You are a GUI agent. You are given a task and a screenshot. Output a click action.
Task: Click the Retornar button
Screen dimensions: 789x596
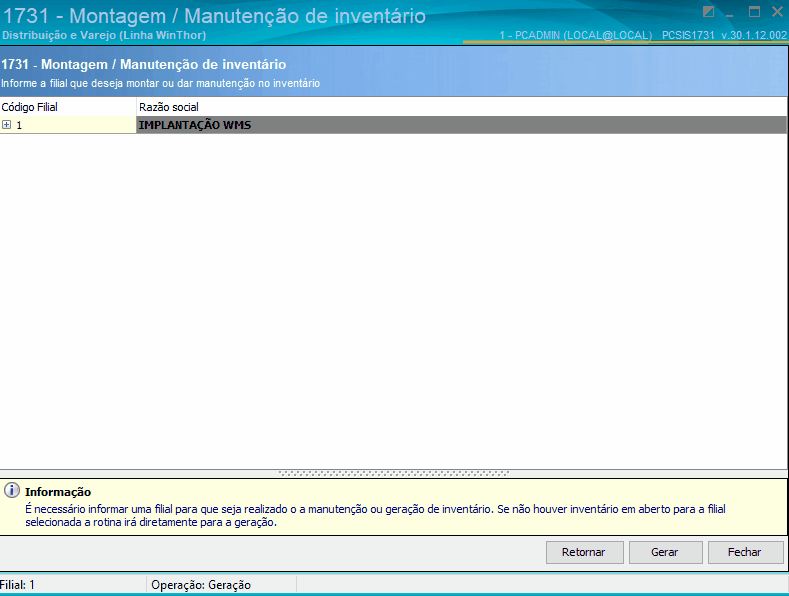584,552
